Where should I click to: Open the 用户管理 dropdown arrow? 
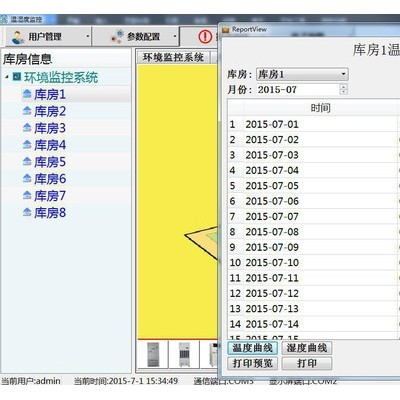88,36
